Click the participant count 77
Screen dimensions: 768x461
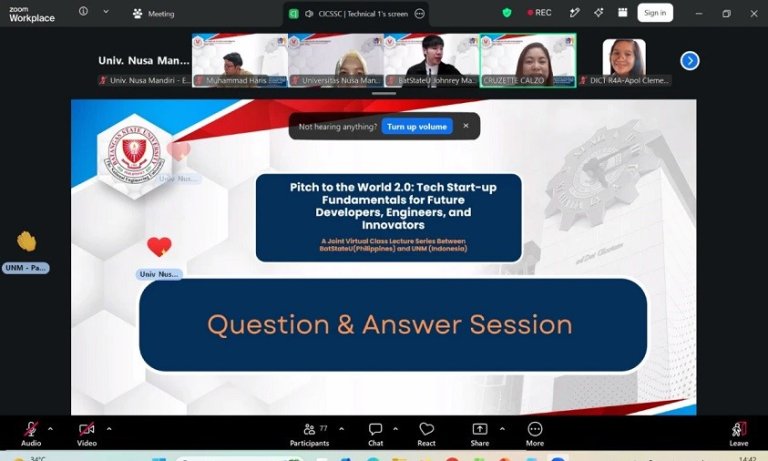click(x=323, y=428)
